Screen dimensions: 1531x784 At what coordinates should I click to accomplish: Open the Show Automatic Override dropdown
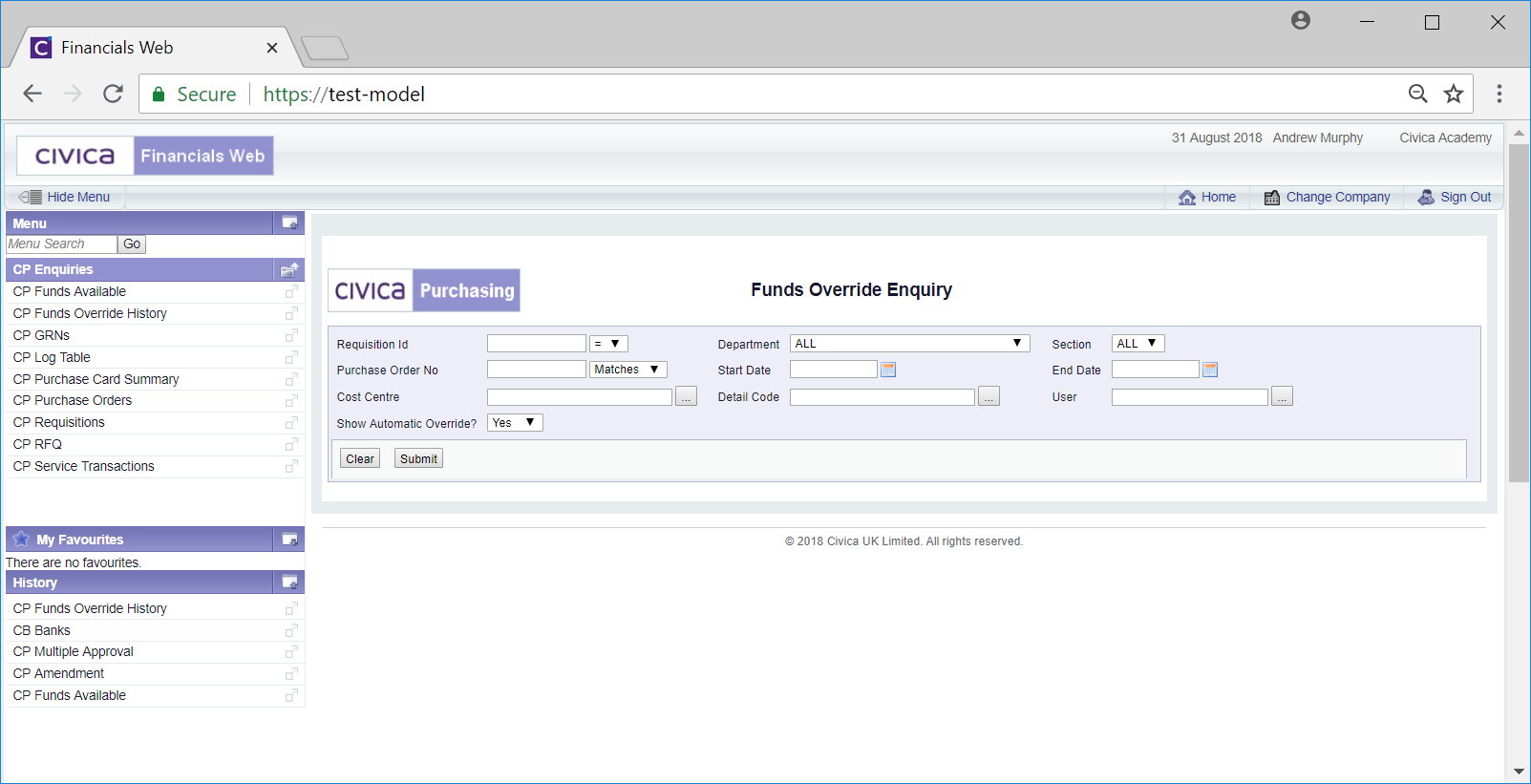[x=515, y=423]
